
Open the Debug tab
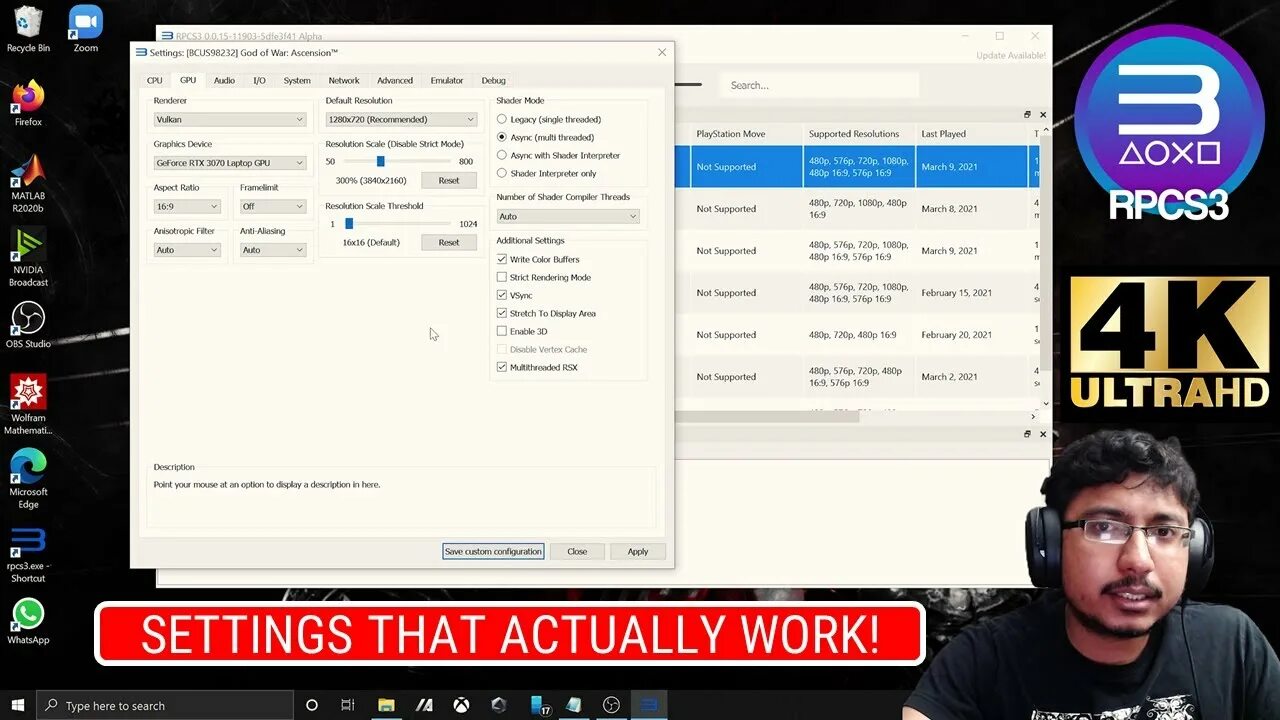pyautogui.click(x=493, y=80)
